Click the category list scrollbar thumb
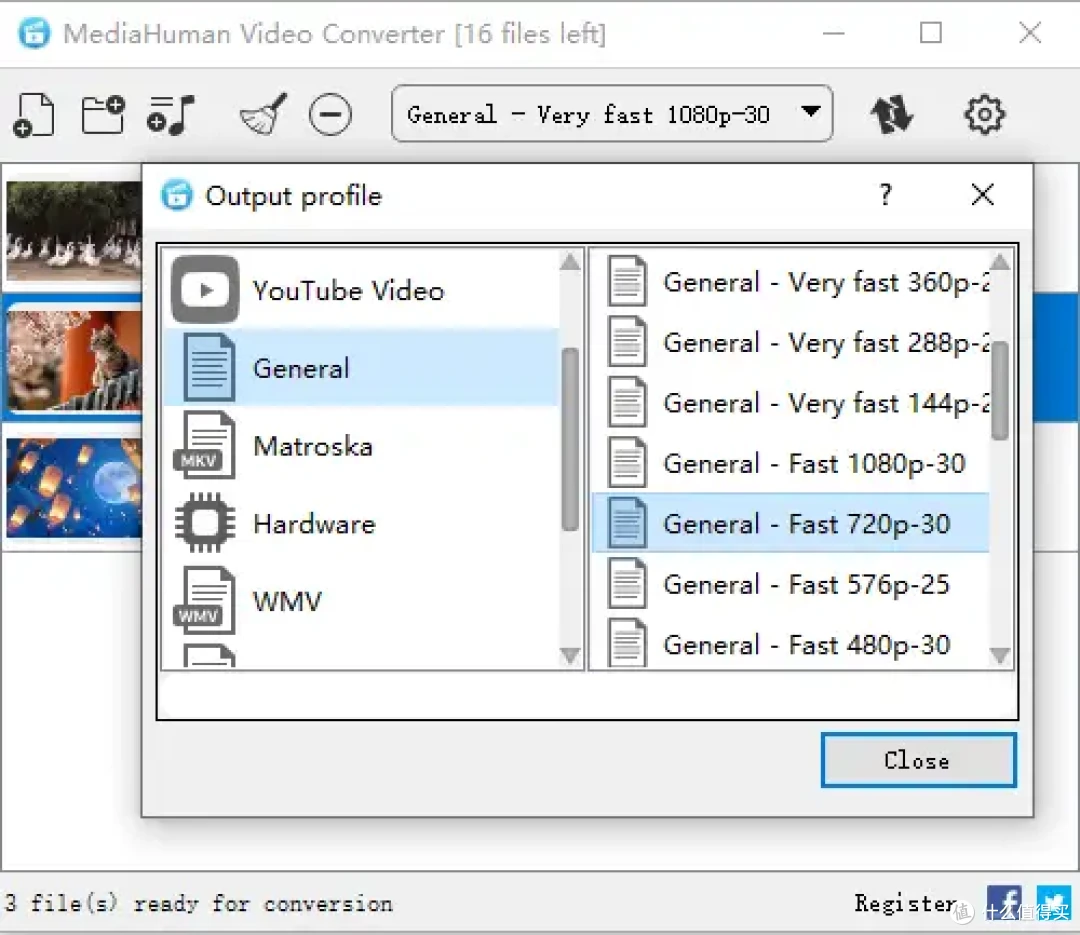 pos(570,440)
